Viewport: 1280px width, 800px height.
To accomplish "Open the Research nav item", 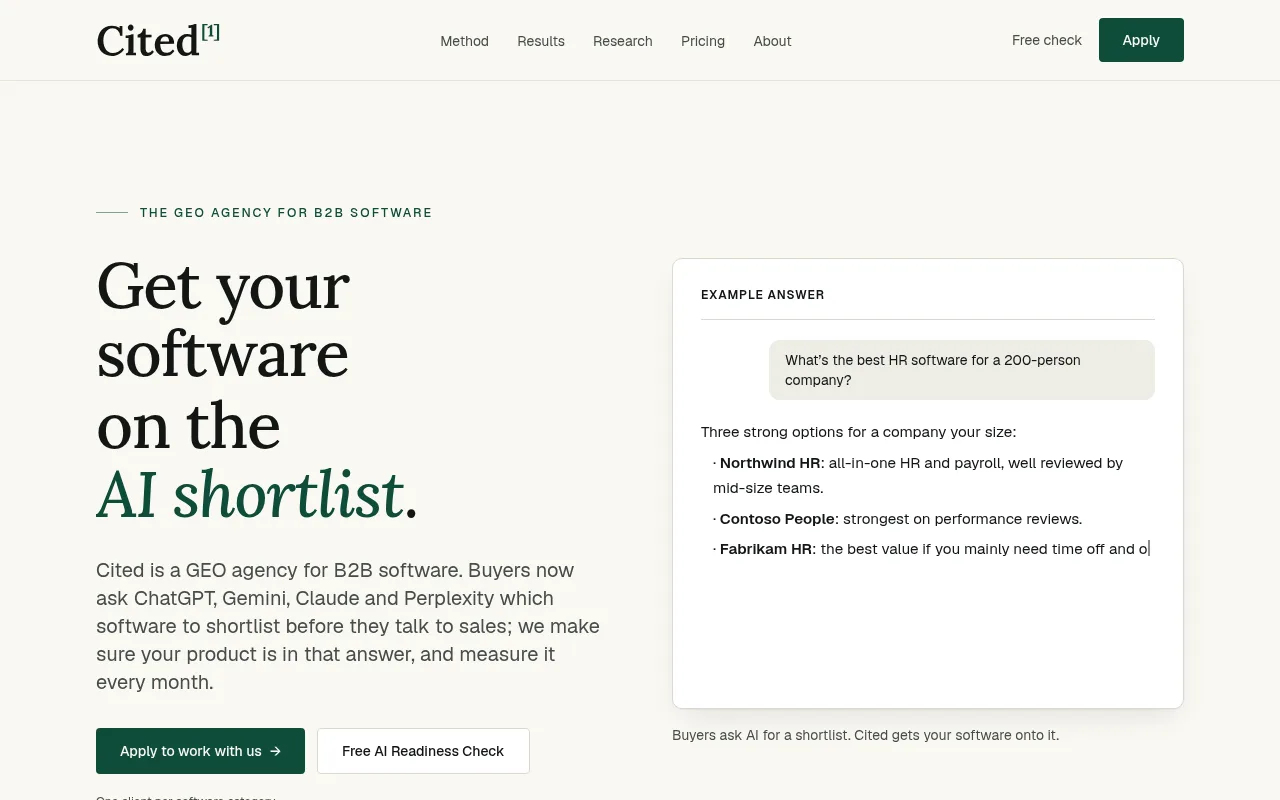I will (x=623, y=41).
